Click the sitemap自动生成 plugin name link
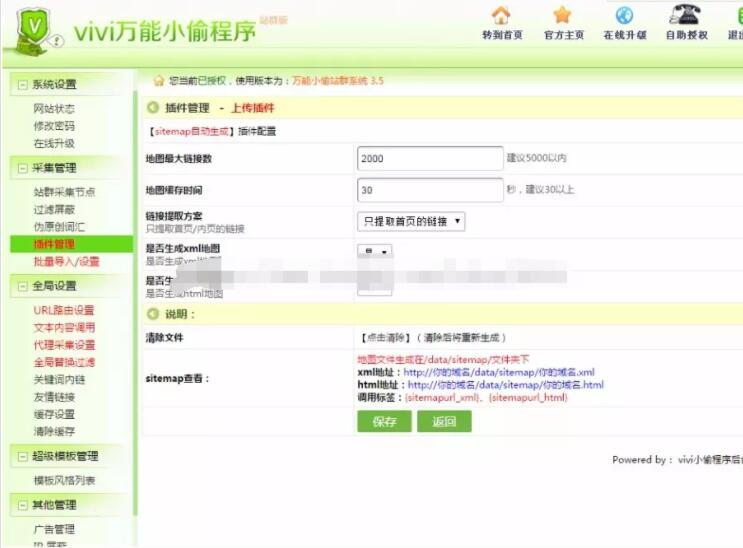 (x=191, y=131)
